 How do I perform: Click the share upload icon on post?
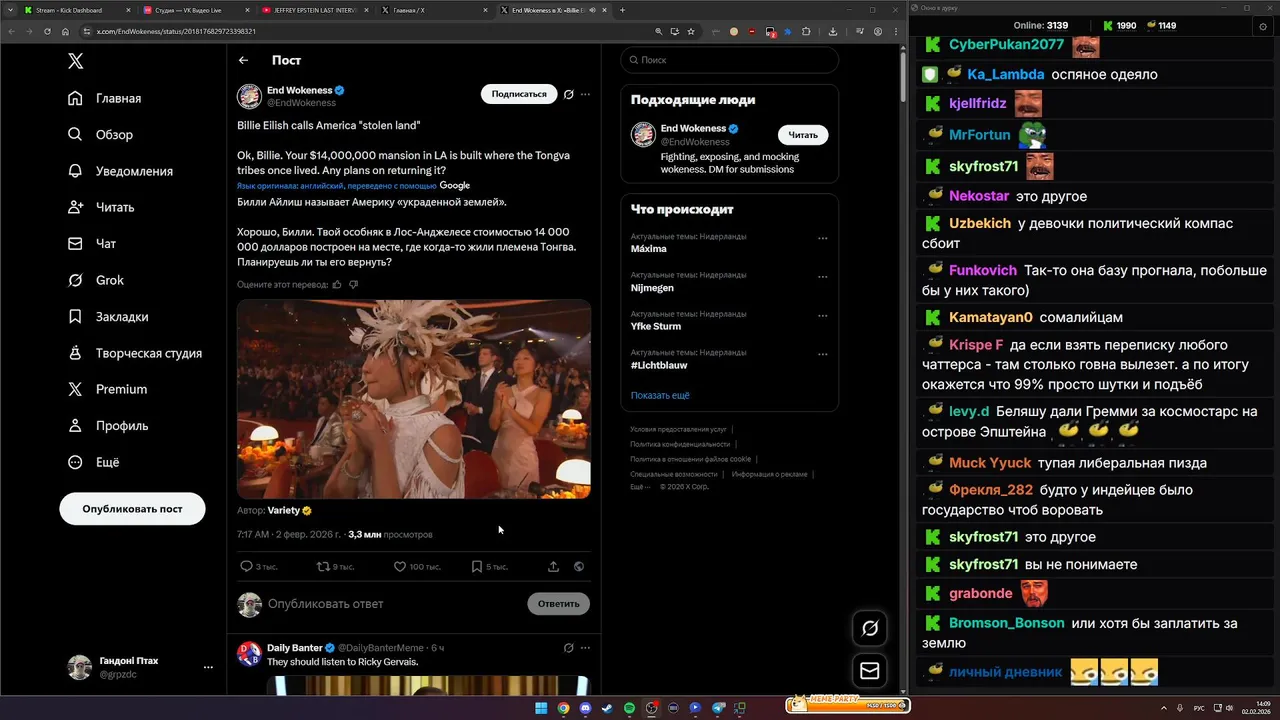tap(553, 566)
